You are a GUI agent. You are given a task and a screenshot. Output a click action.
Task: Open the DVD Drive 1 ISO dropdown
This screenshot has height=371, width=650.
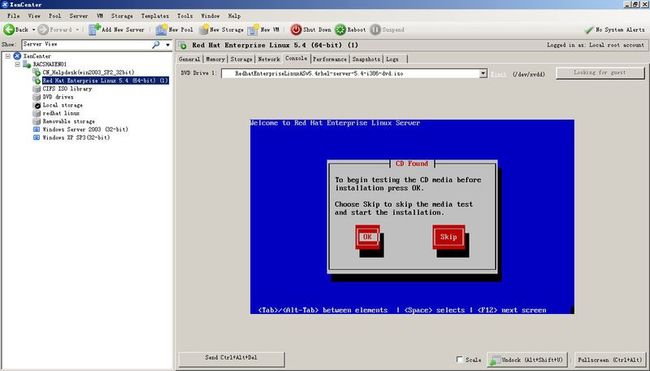pos(483,73)
